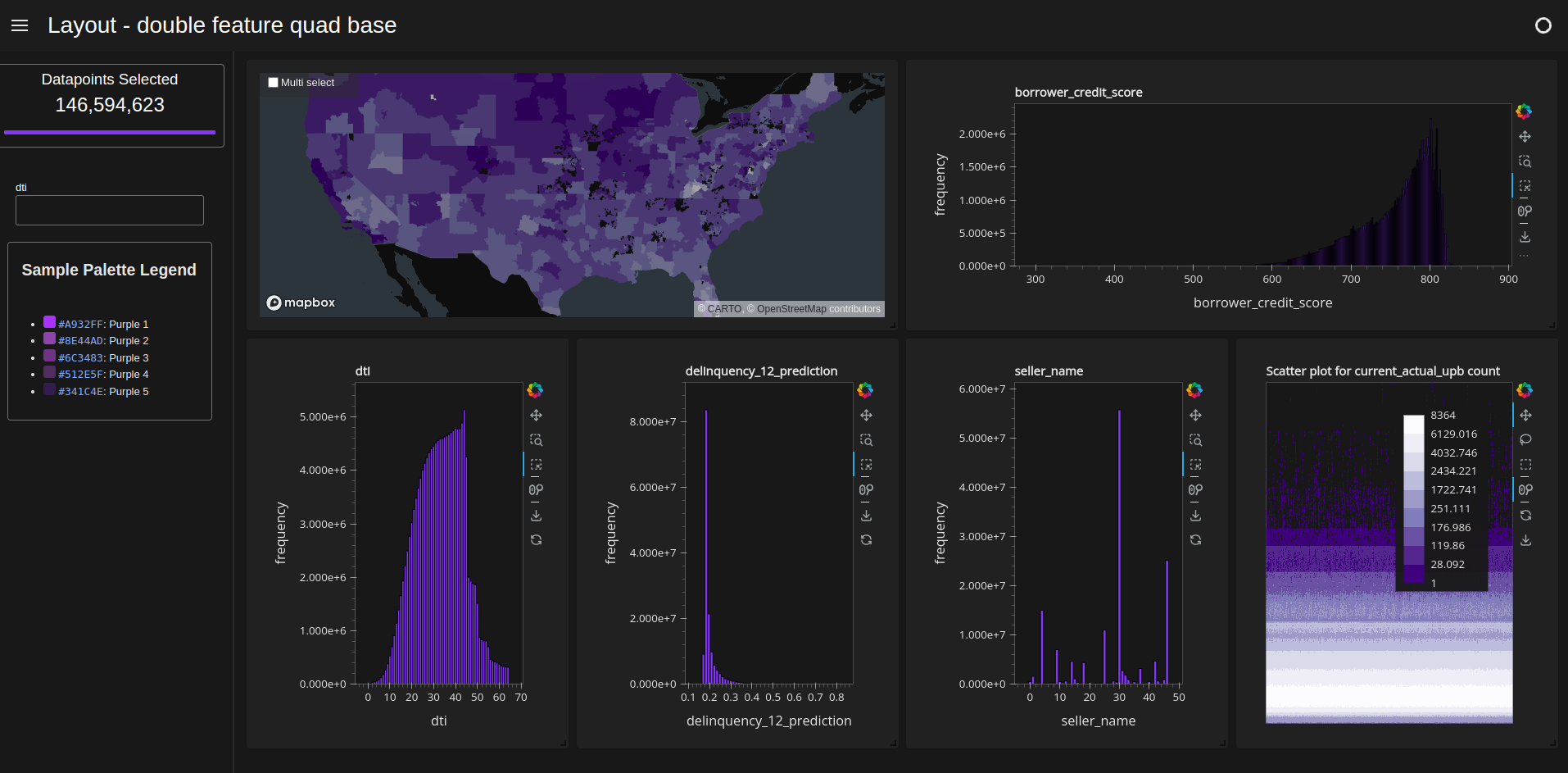Toggle Wheel Zoom tool on scatter plot
Screen dimensions: 1568x773
point(1525,490)
